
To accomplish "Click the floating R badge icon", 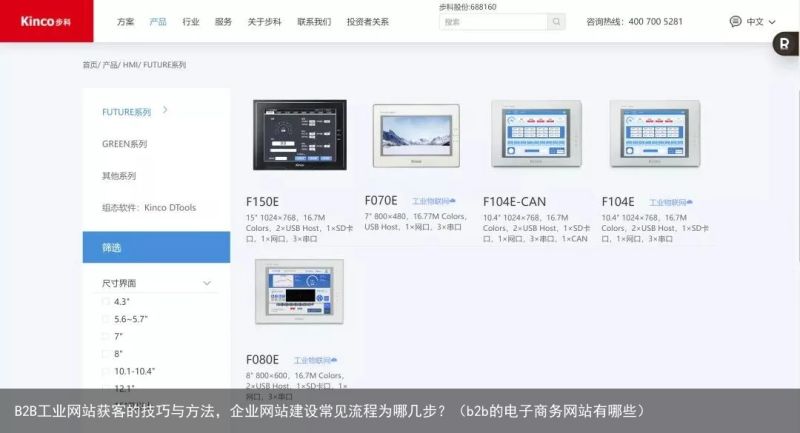I will click(x=785, y=44).
